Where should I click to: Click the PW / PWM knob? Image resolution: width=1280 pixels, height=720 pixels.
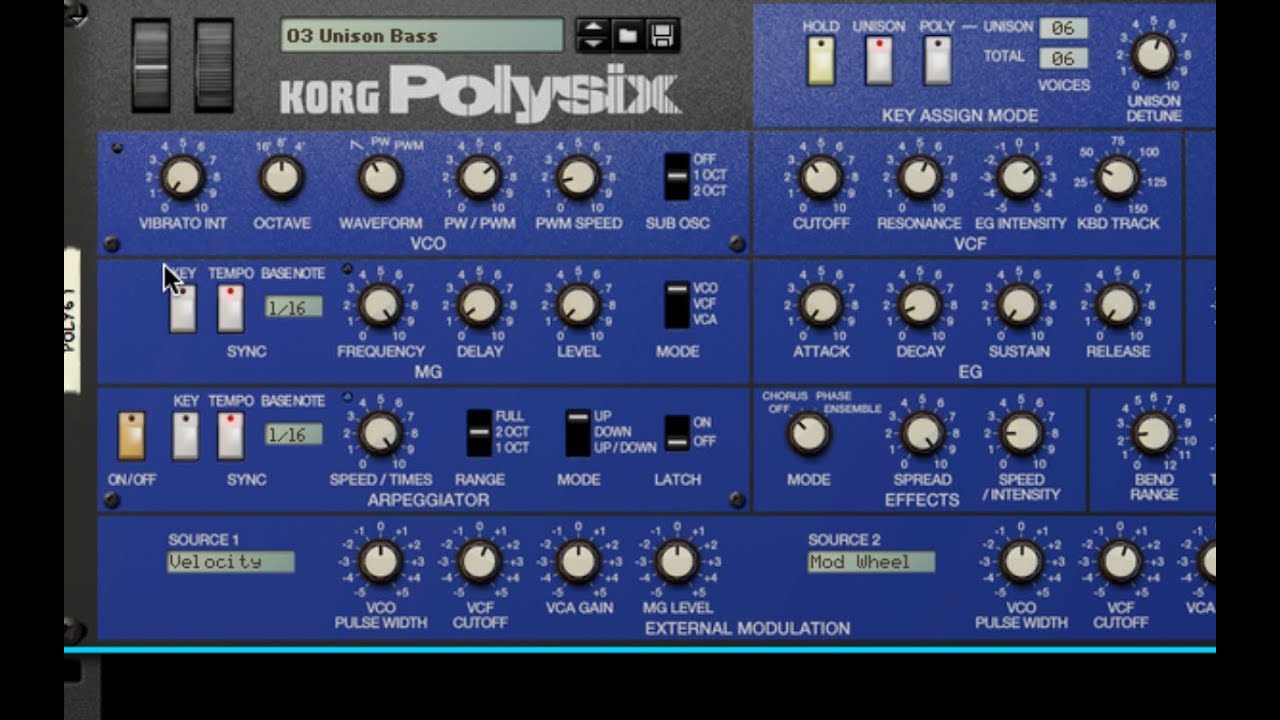[x=479, y=177]
